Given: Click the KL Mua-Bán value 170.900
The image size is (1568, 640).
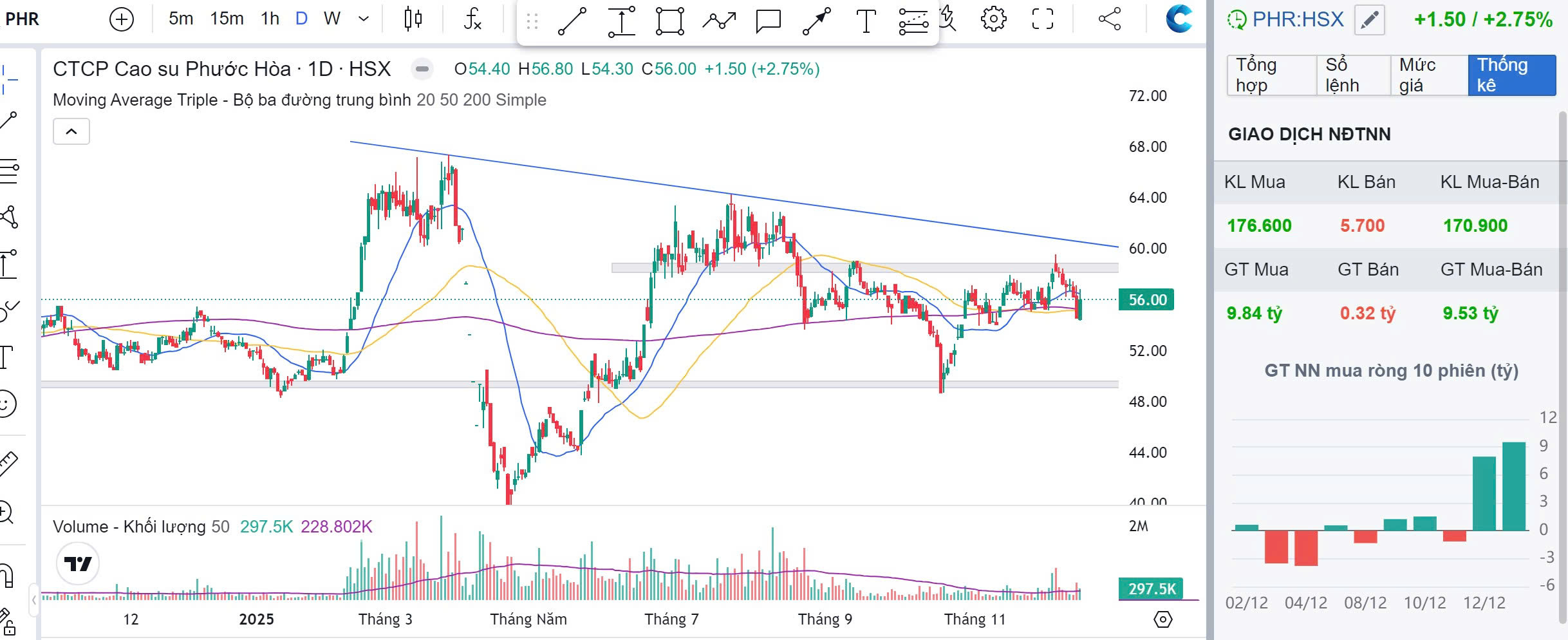Looking at the screenshot, I should 1475,226.
